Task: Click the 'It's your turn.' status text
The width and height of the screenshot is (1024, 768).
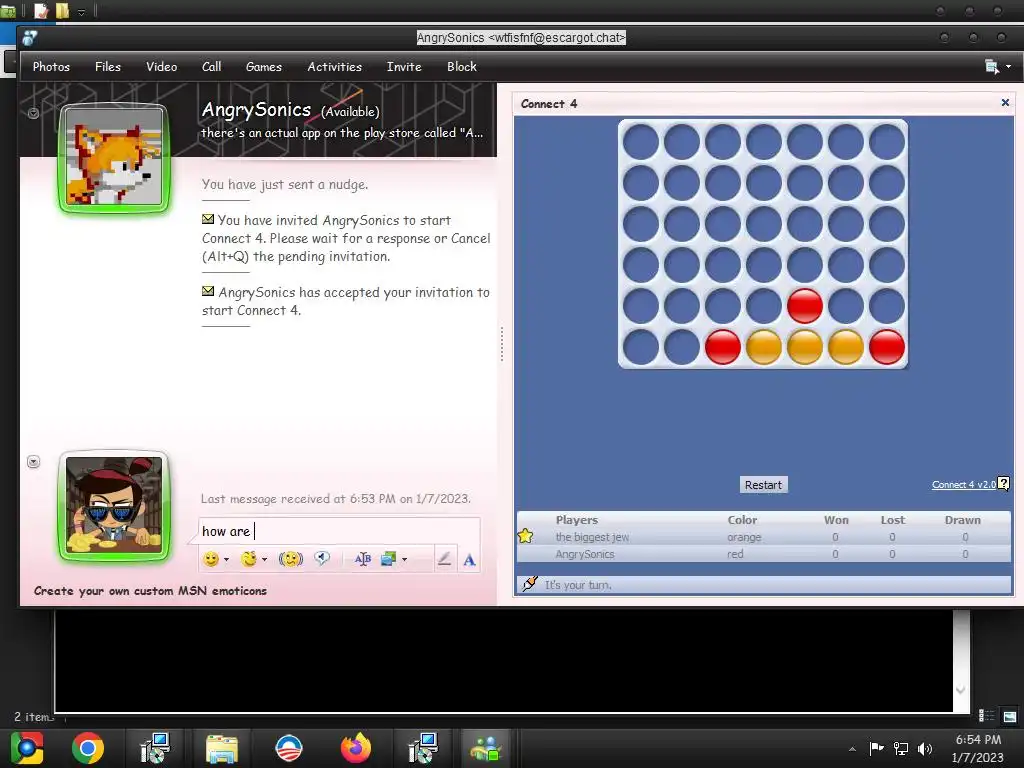Action: [x=578, y=585]
